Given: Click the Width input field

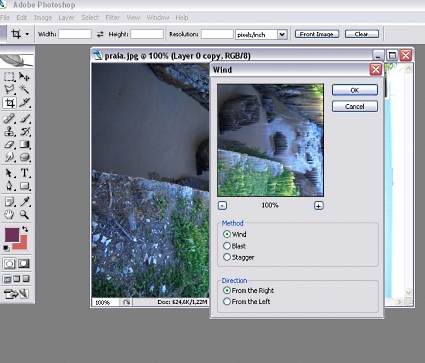Looking at the screenshot, I should click(x=75, y=34).
